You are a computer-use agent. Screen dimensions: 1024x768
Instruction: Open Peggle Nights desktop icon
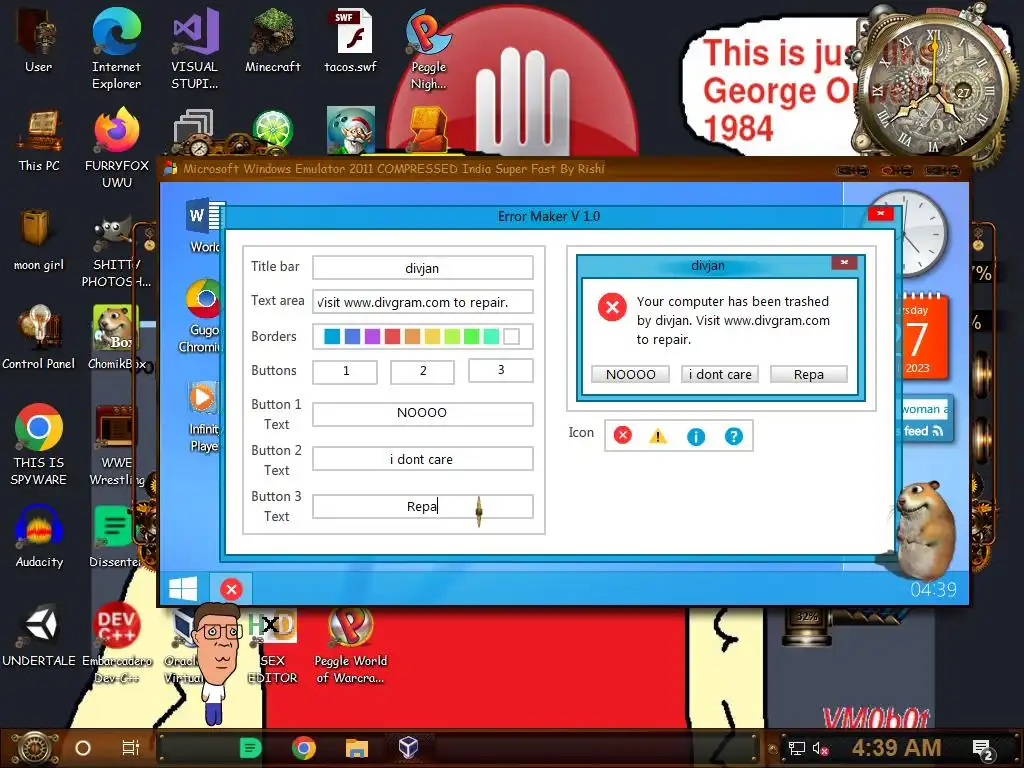pyautogui.click(x=428, y=50)
